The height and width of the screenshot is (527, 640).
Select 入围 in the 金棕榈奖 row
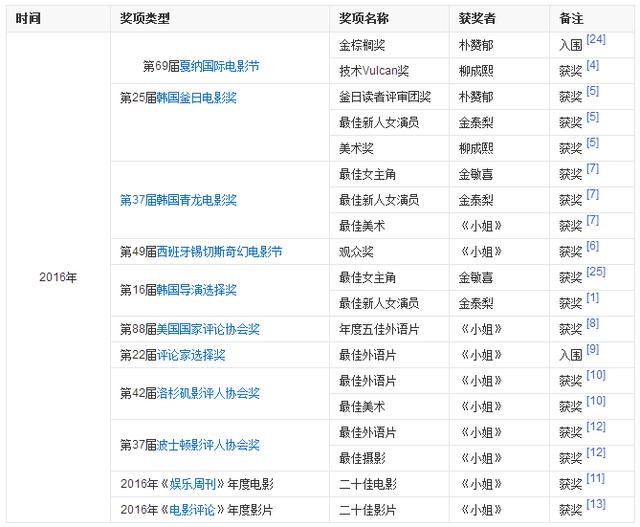[x=571, y=45]
